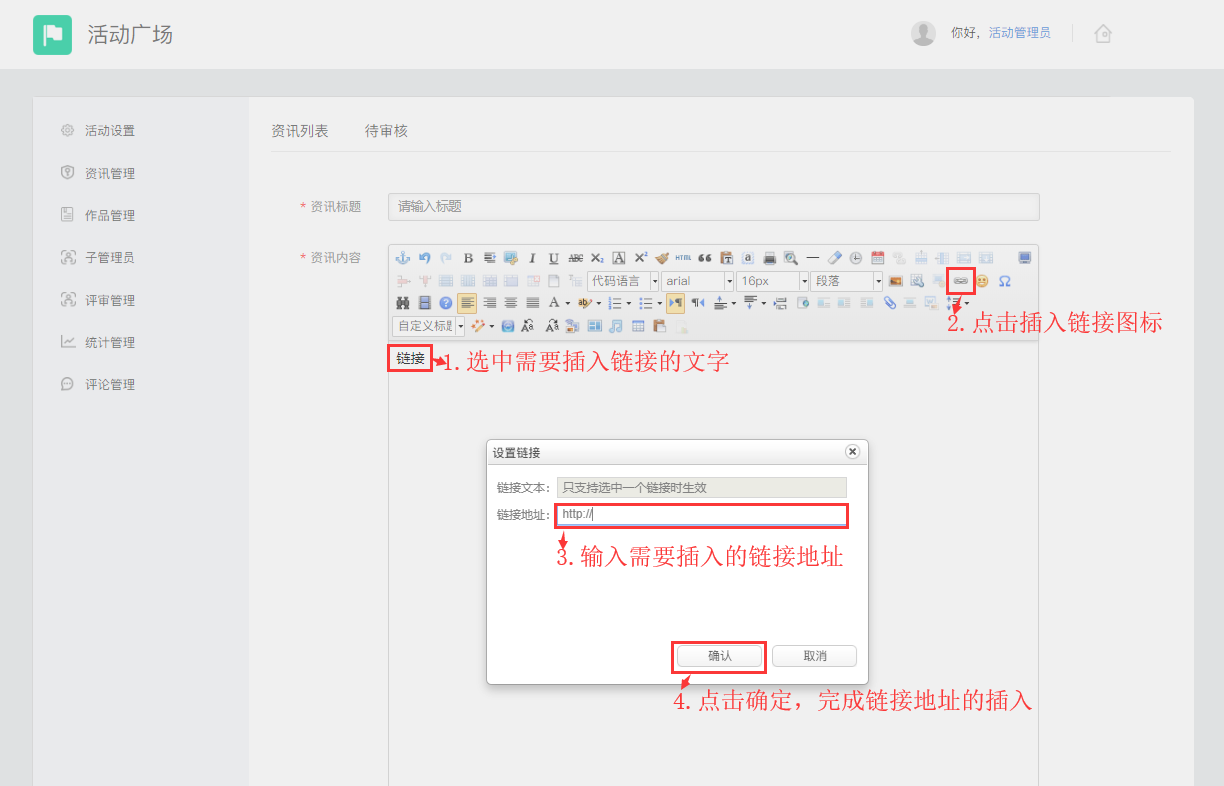The width and height of the screenshot is (1224, 786).
Task: Click the insert link icon in toolbar
Action: (x=960, y=281)
